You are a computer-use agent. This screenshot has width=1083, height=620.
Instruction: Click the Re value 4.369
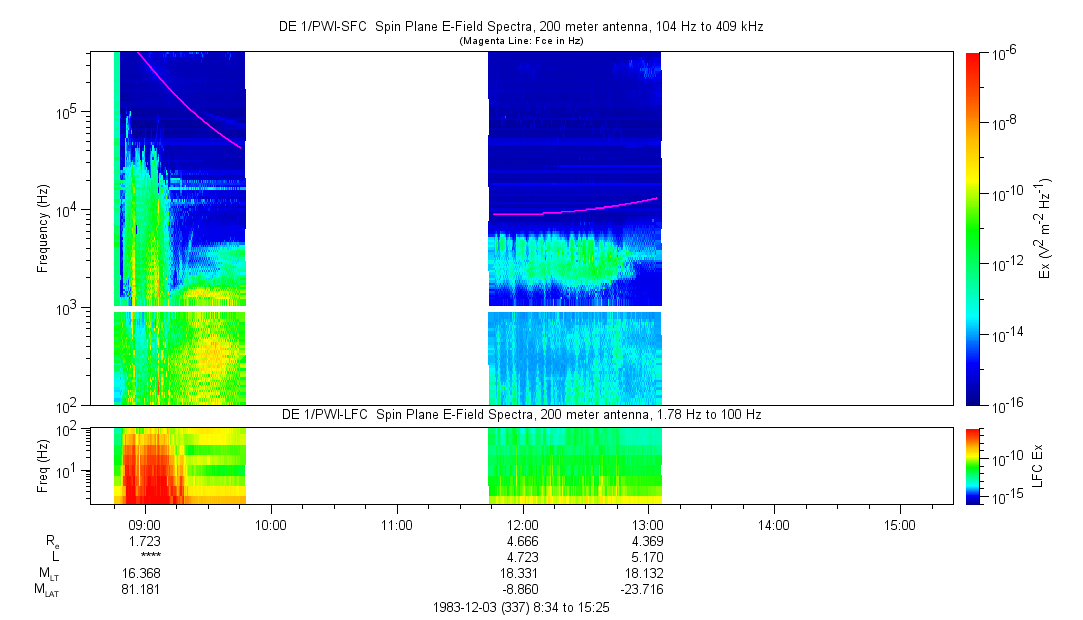pyautogui.click(x=647, y=541)
